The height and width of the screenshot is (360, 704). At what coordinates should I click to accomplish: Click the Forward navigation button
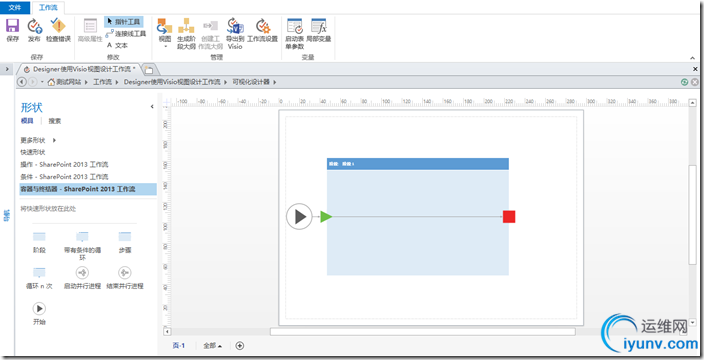[32, 82]
